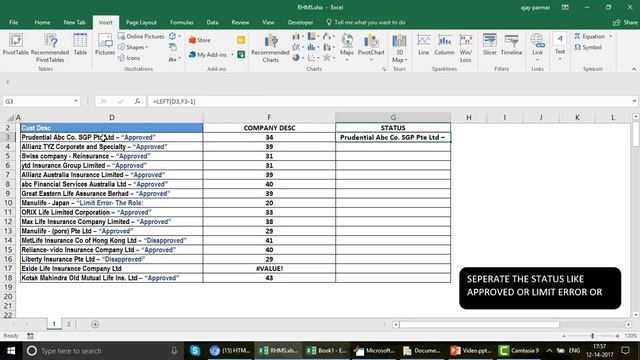Insert a Symbol

tap(588, 47)
